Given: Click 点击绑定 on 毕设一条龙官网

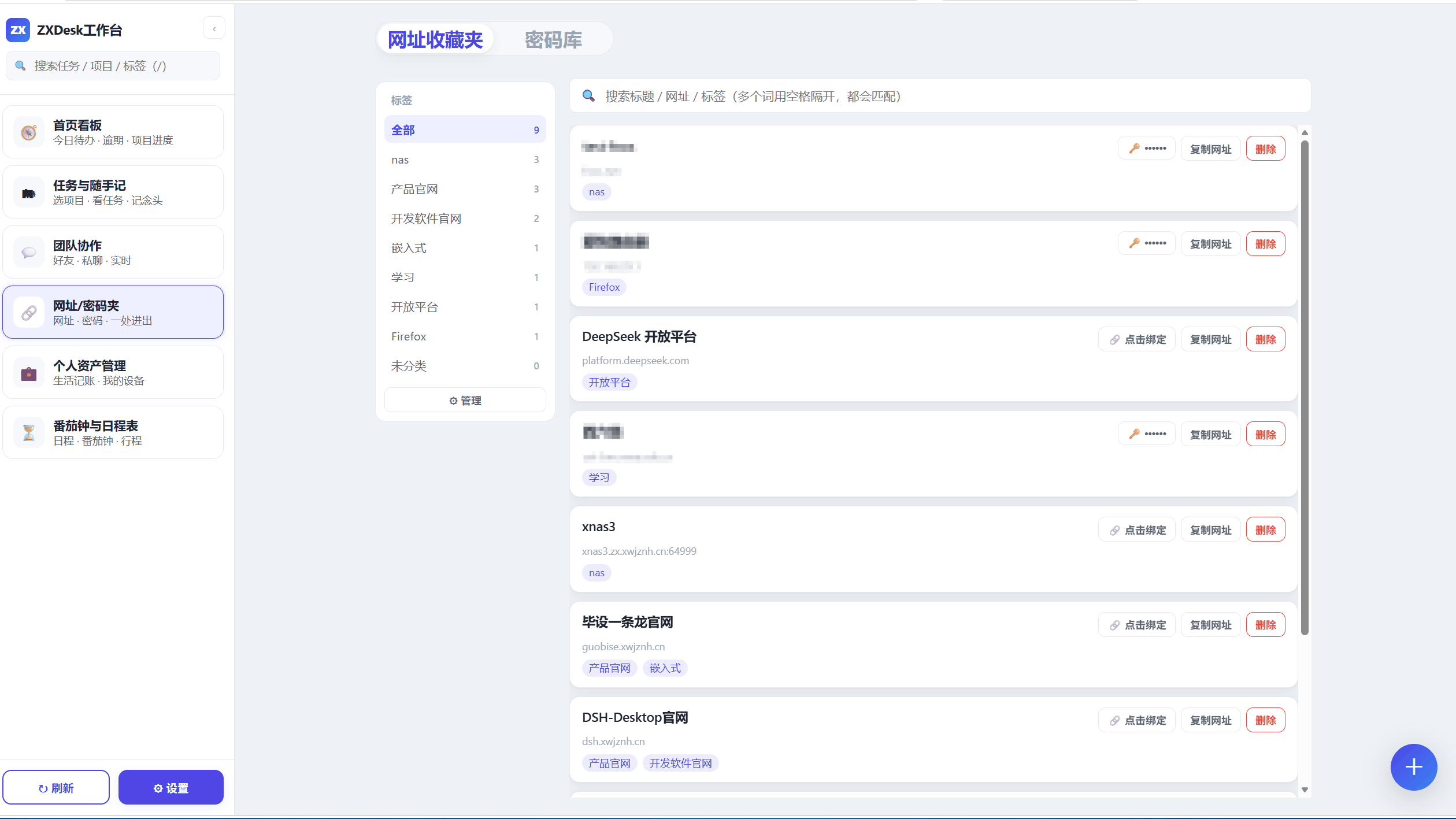Looking at the screenshot, I should [x=1137, y=625].
